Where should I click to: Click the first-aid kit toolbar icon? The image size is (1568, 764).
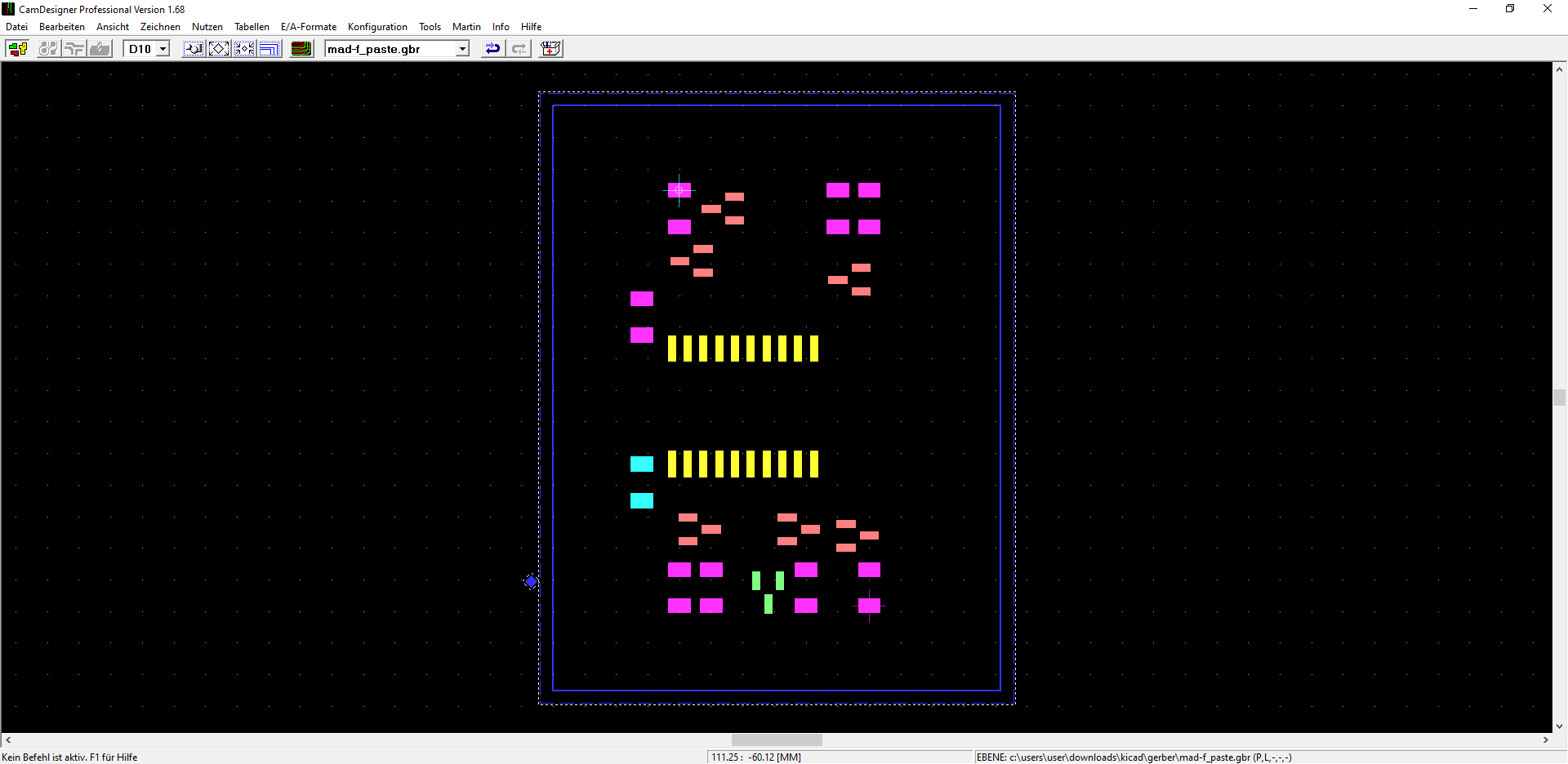point(550,49)
